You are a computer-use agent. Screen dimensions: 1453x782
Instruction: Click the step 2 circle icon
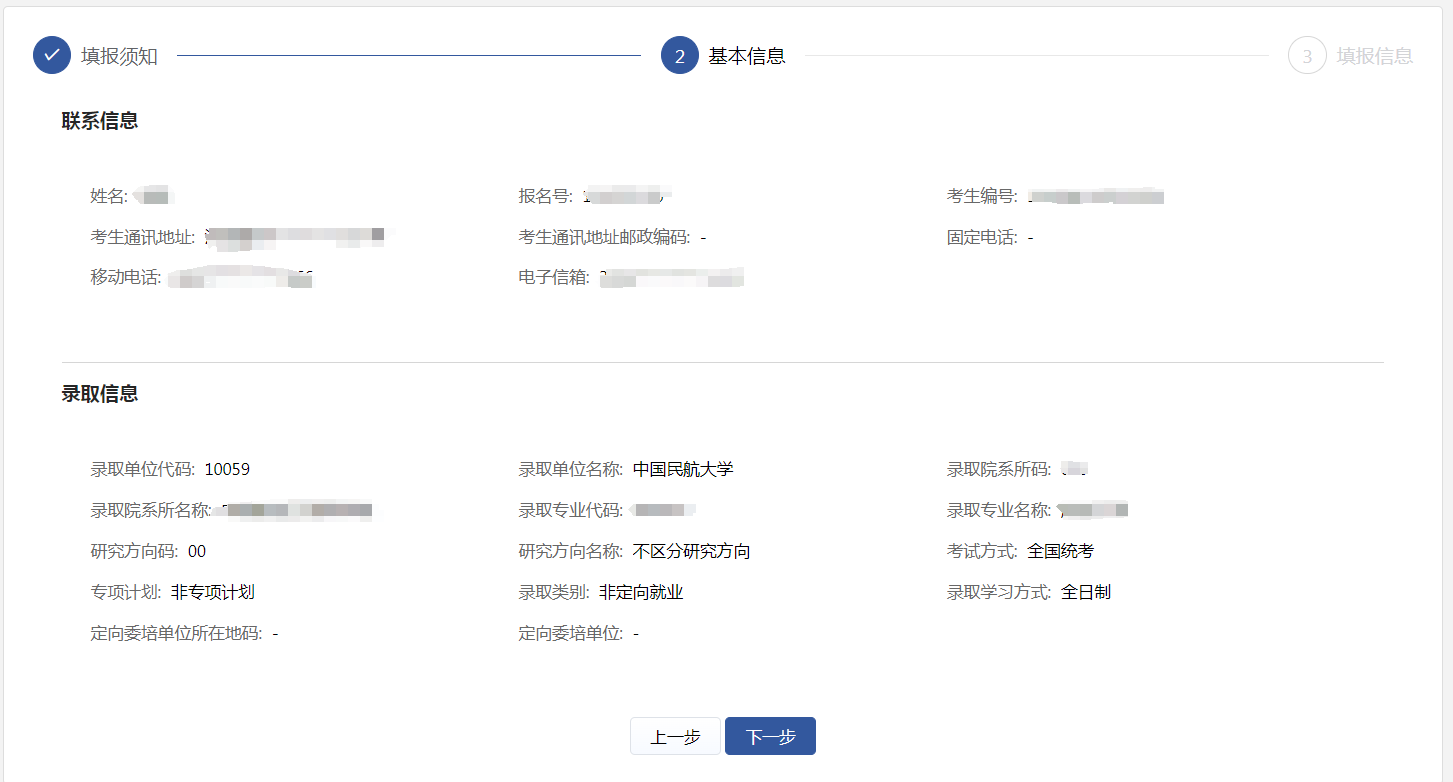(x=679, y=56)
